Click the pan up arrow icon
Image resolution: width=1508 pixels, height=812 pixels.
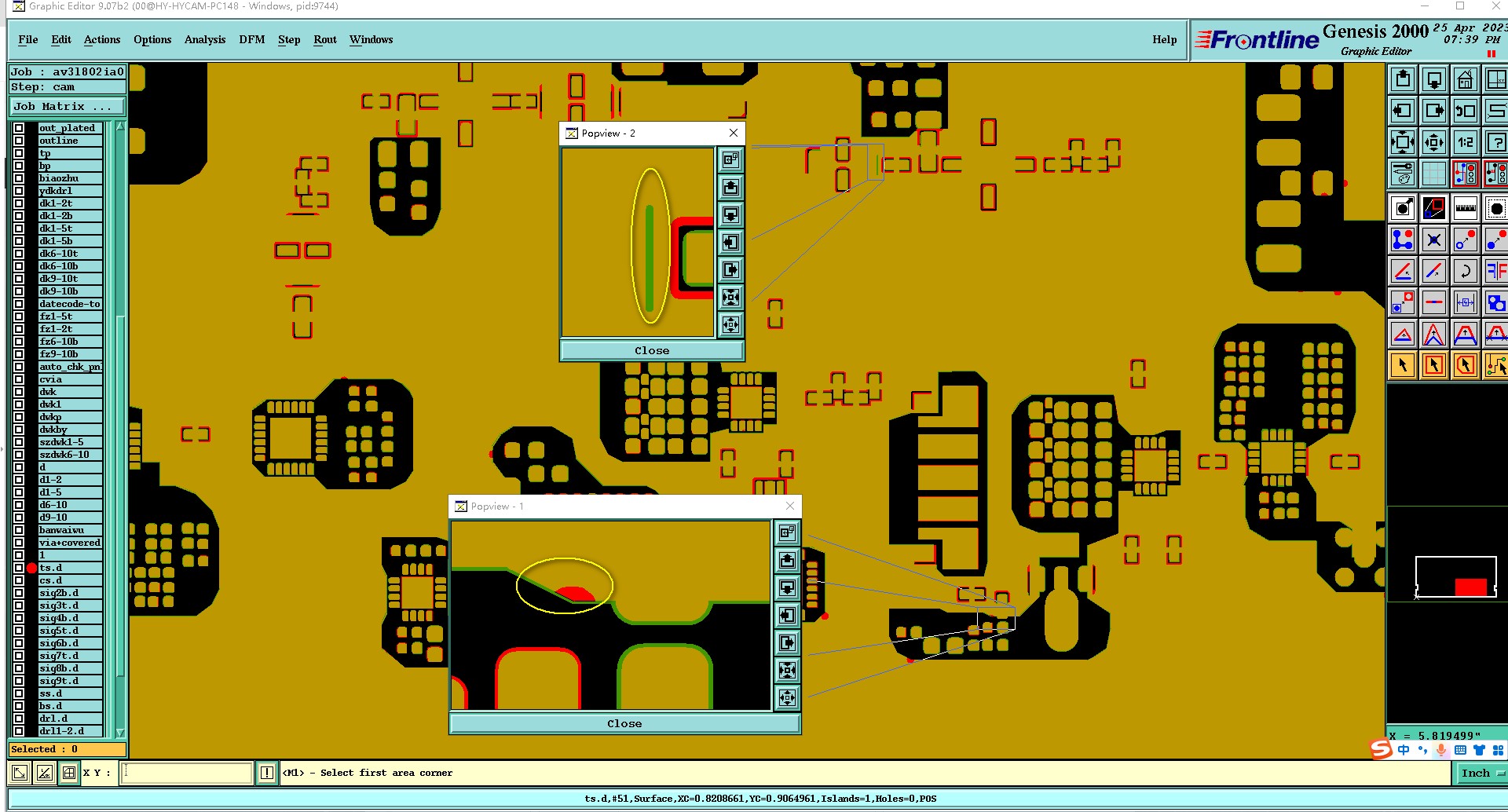pos(1403,80)
